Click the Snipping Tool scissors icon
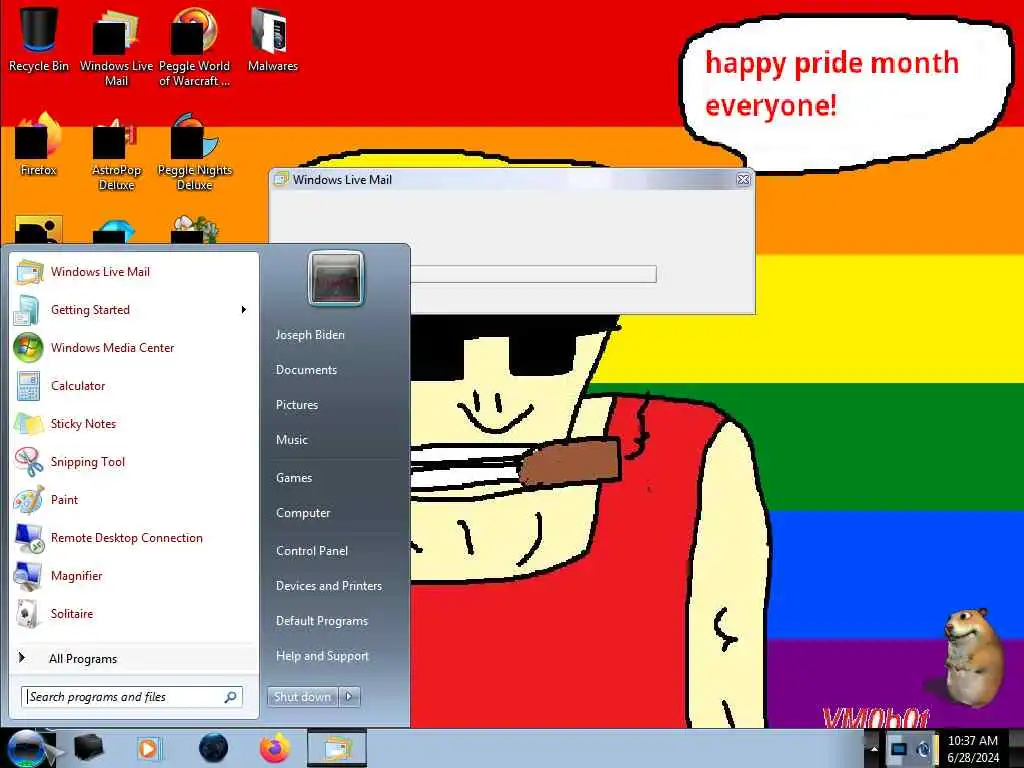Viewport: 1024px width, 768px height. pos(29,462)
